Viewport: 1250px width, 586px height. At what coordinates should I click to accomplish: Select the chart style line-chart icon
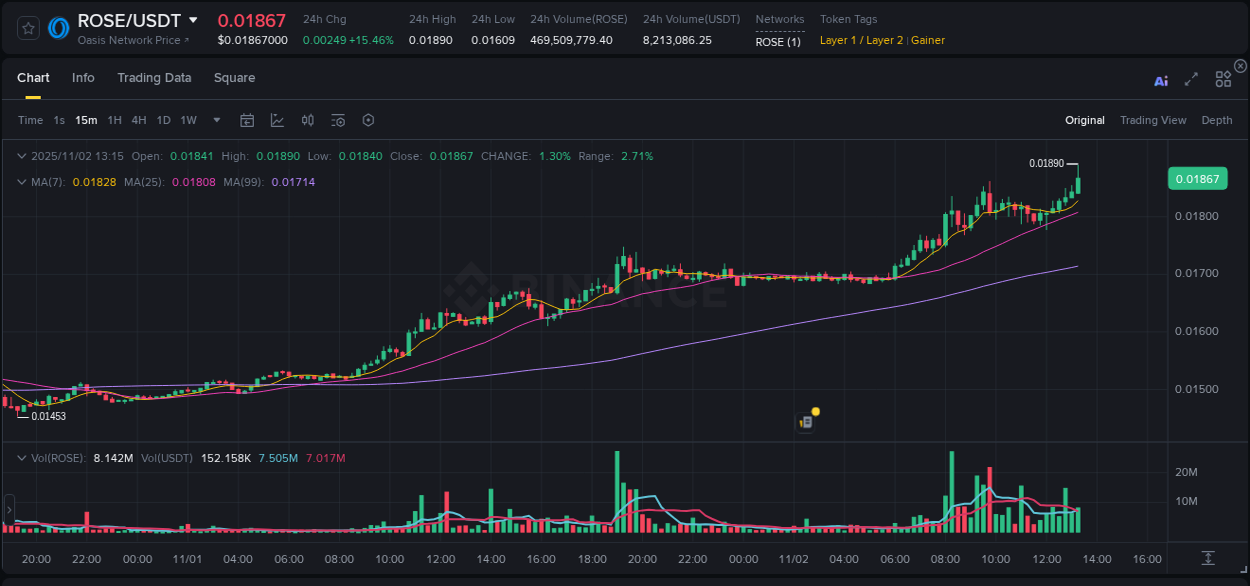[x=277, y=120]
